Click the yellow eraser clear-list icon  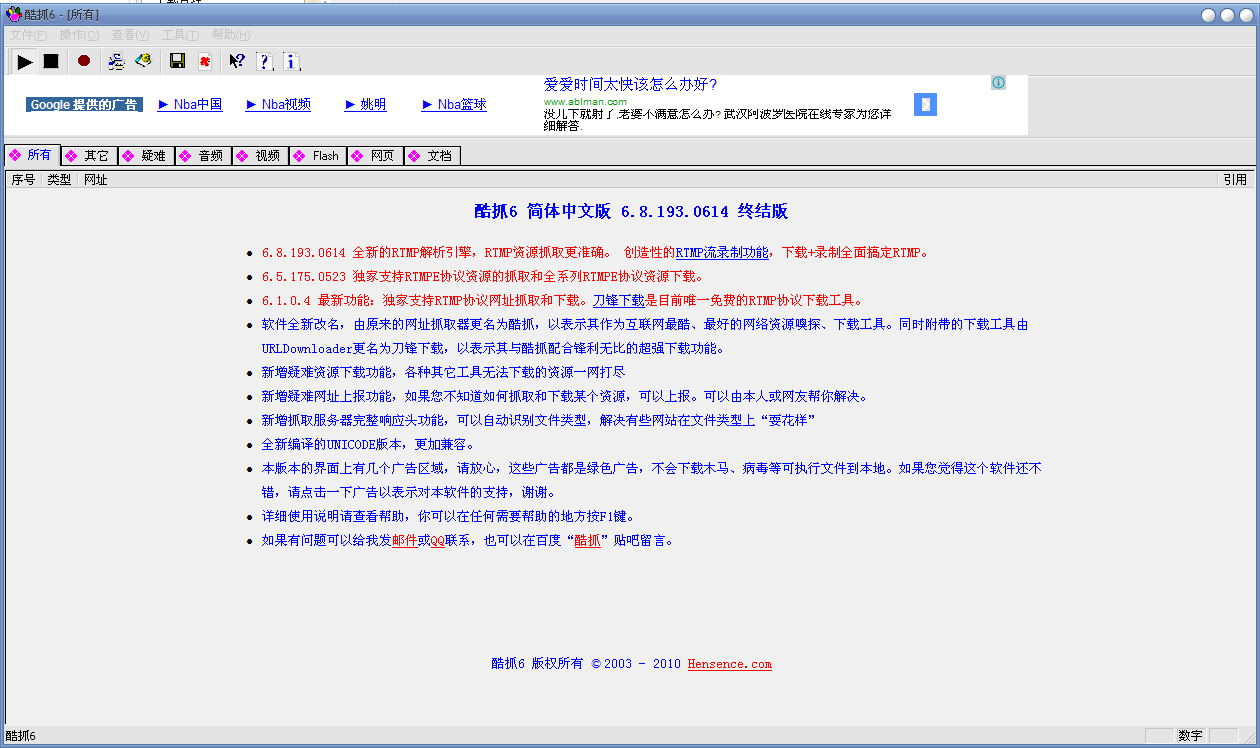143,62
